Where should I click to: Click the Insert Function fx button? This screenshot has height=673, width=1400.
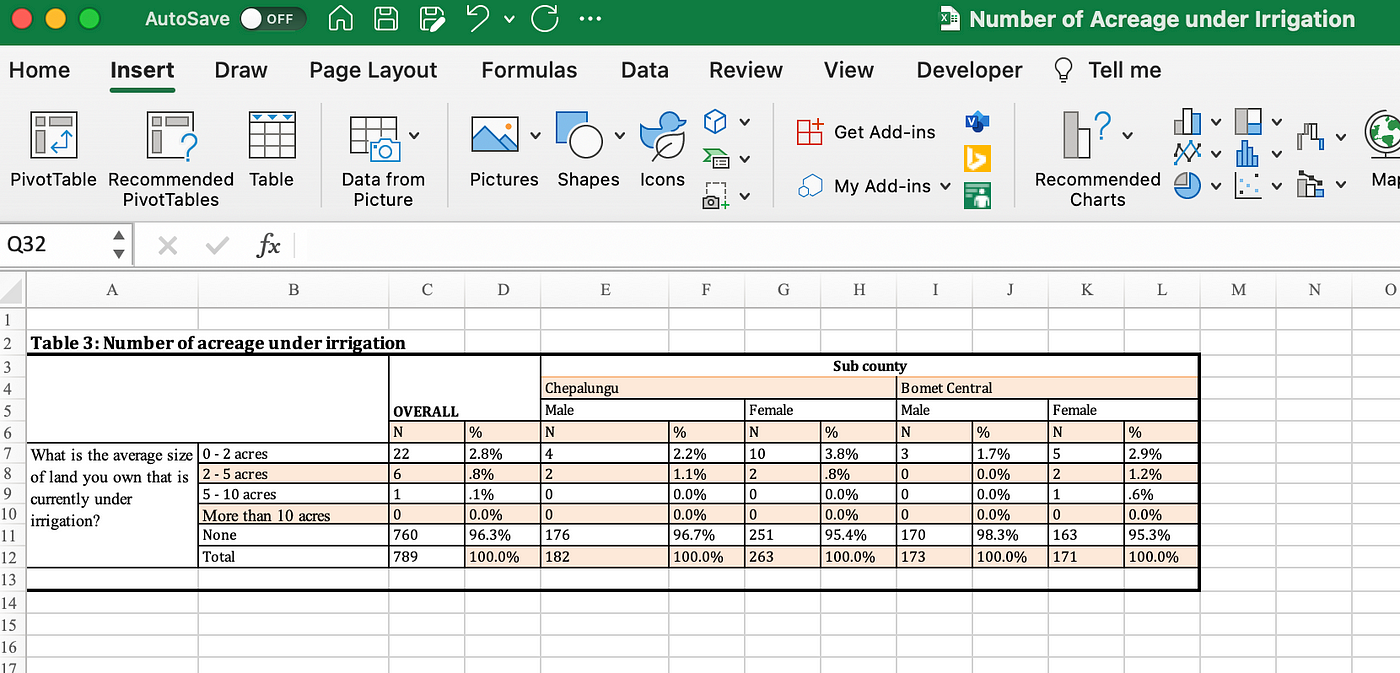[x=268, y=245]
